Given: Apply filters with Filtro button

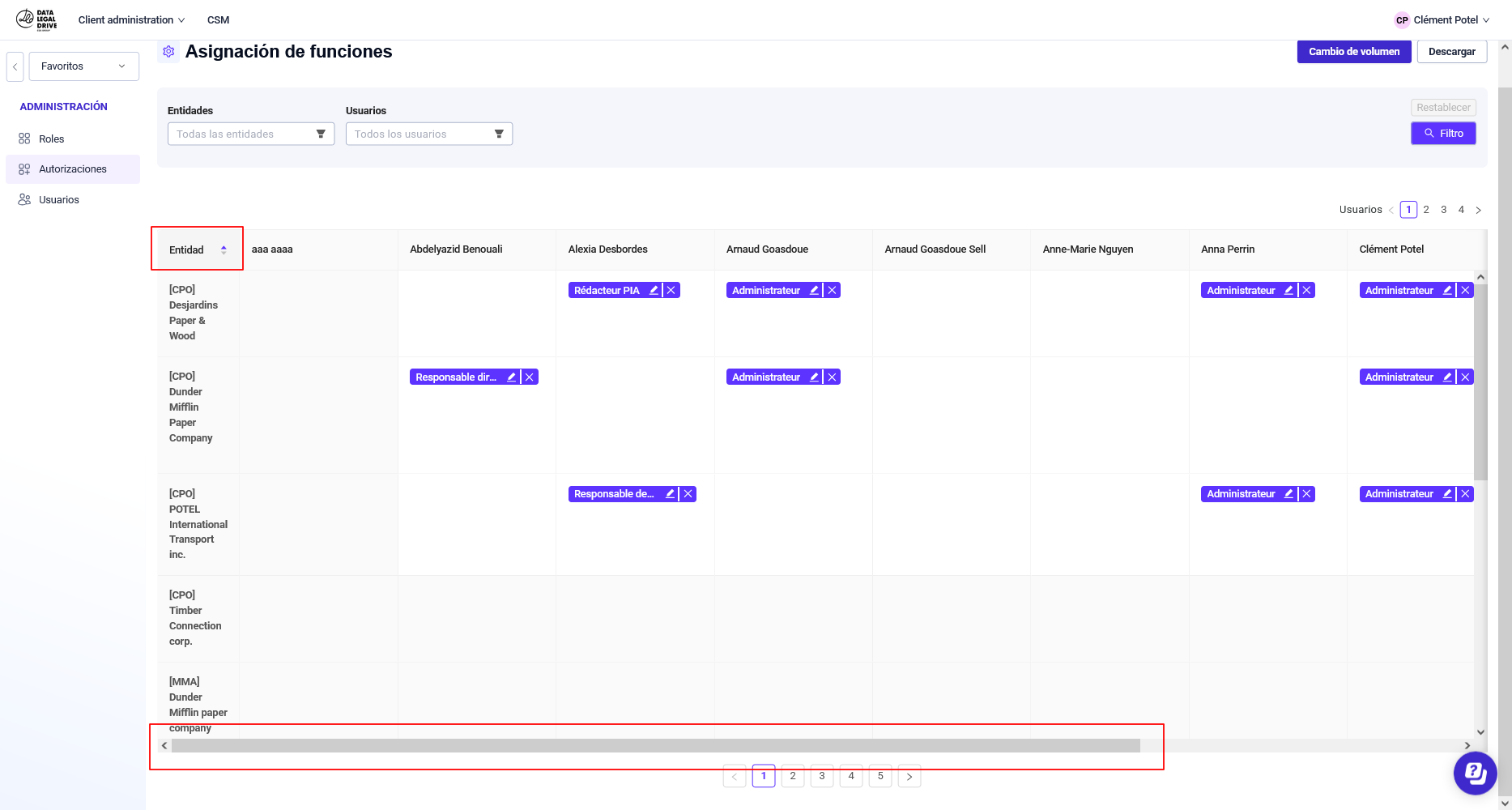Looking at the screenshot, I should (1443, 133).
